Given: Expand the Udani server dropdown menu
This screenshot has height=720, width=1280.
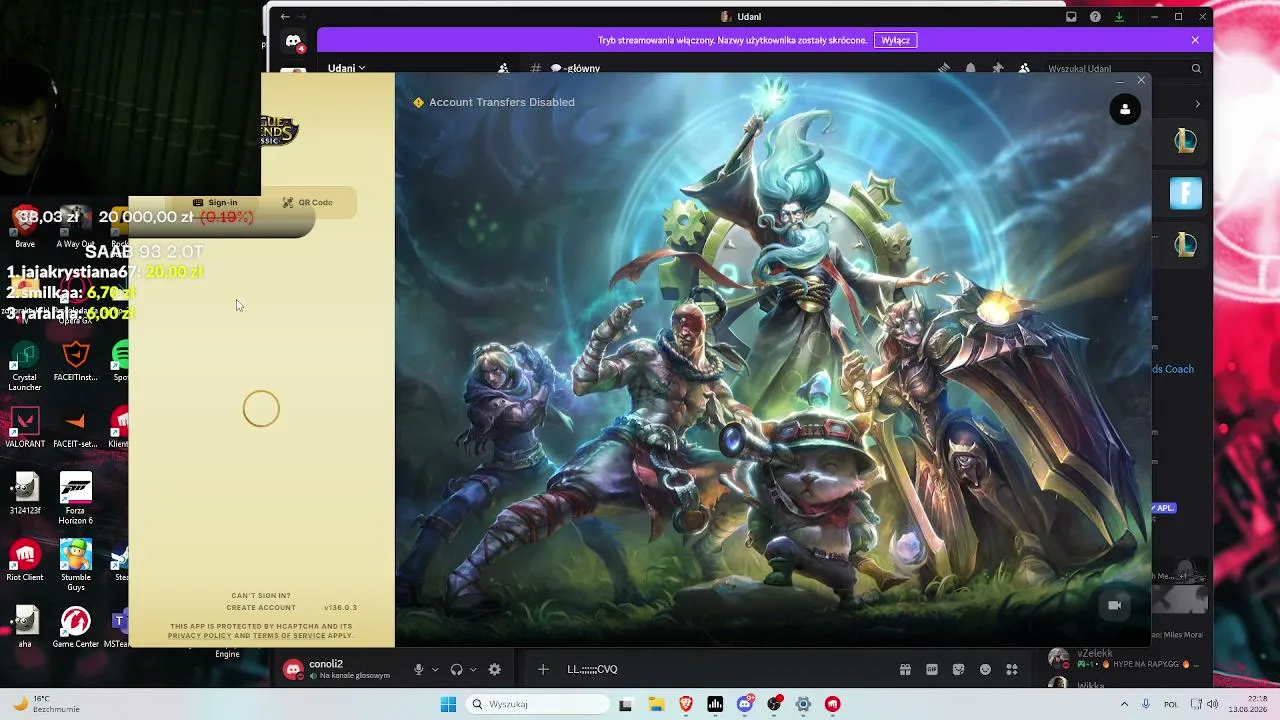Looking at the screenshot, I should point(347,68).
